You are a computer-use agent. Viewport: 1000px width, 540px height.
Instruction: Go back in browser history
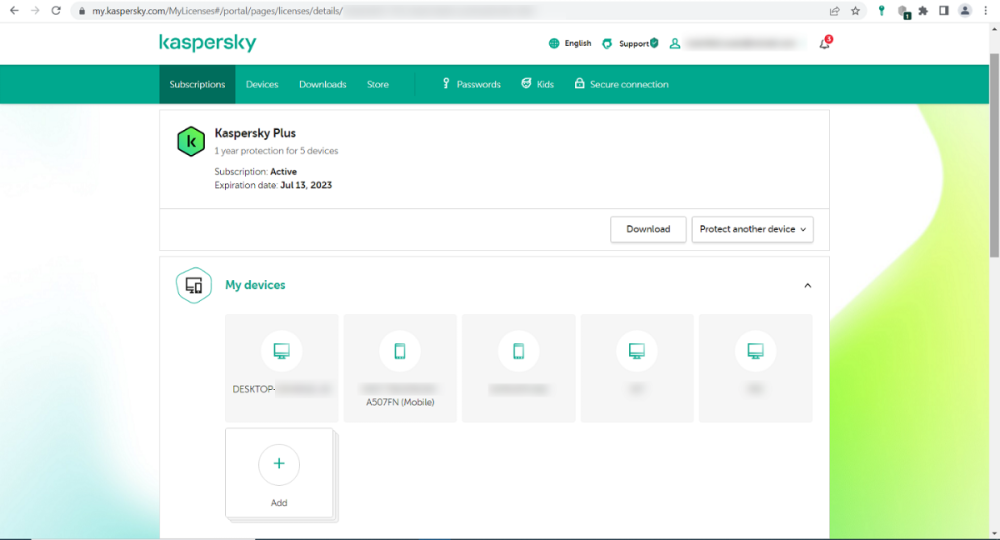click(x=14, y=11)
